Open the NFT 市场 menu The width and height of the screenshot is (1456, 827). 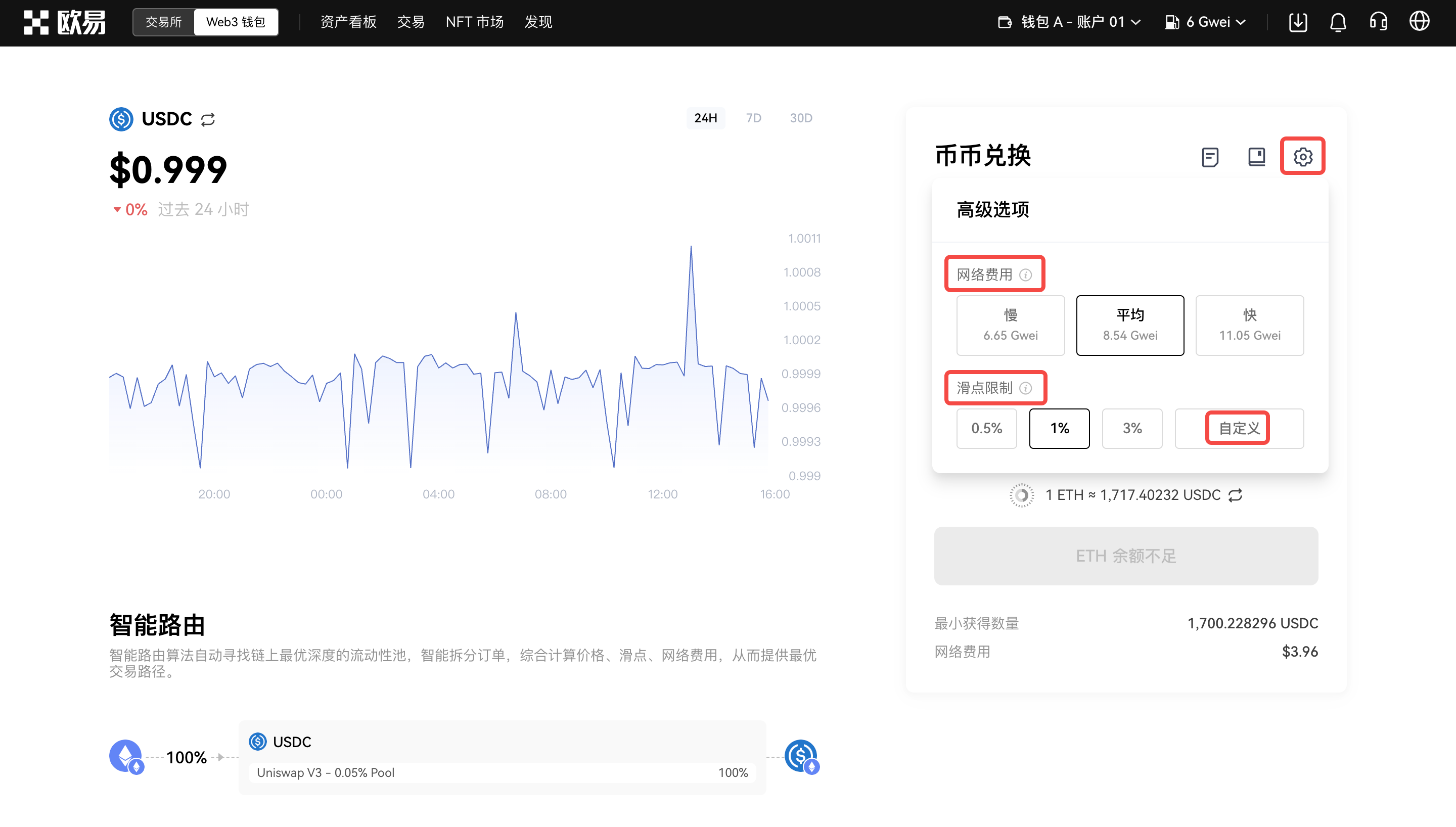[x=474, y=22]
